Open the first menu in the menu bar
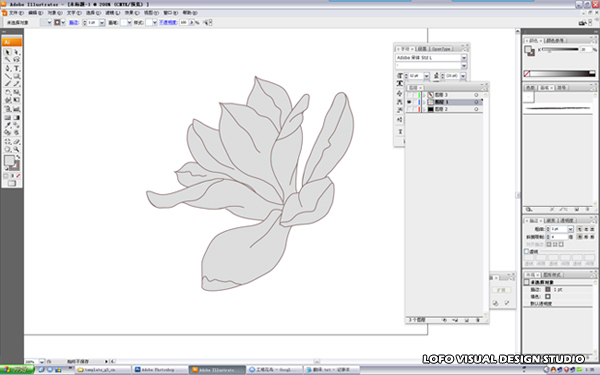 tap(16, 13)
